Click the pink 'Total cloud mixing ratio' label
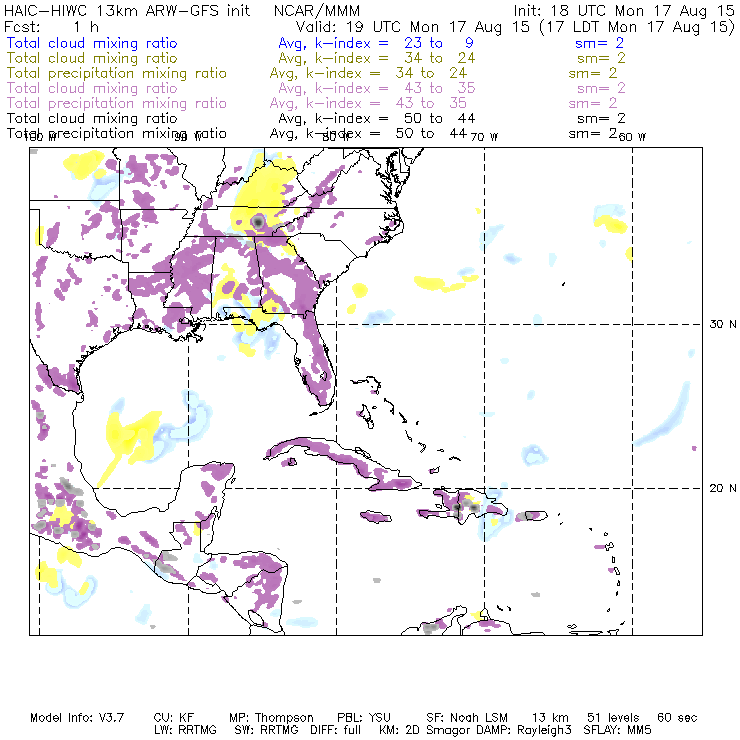Viewport: 740px width, 740px height. [x=92, y=88]
